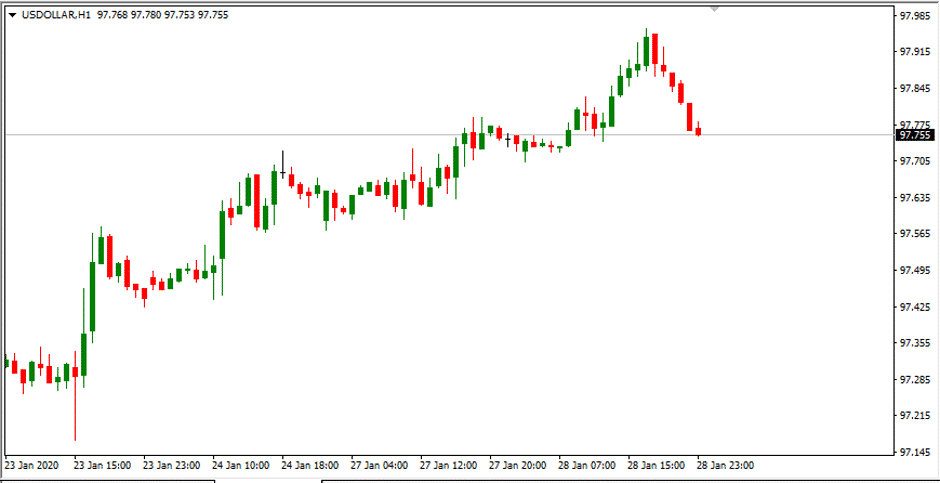Screen dimensions: 940x483
Task: Click the chart shift triangle marker
Action: point(714,9)
